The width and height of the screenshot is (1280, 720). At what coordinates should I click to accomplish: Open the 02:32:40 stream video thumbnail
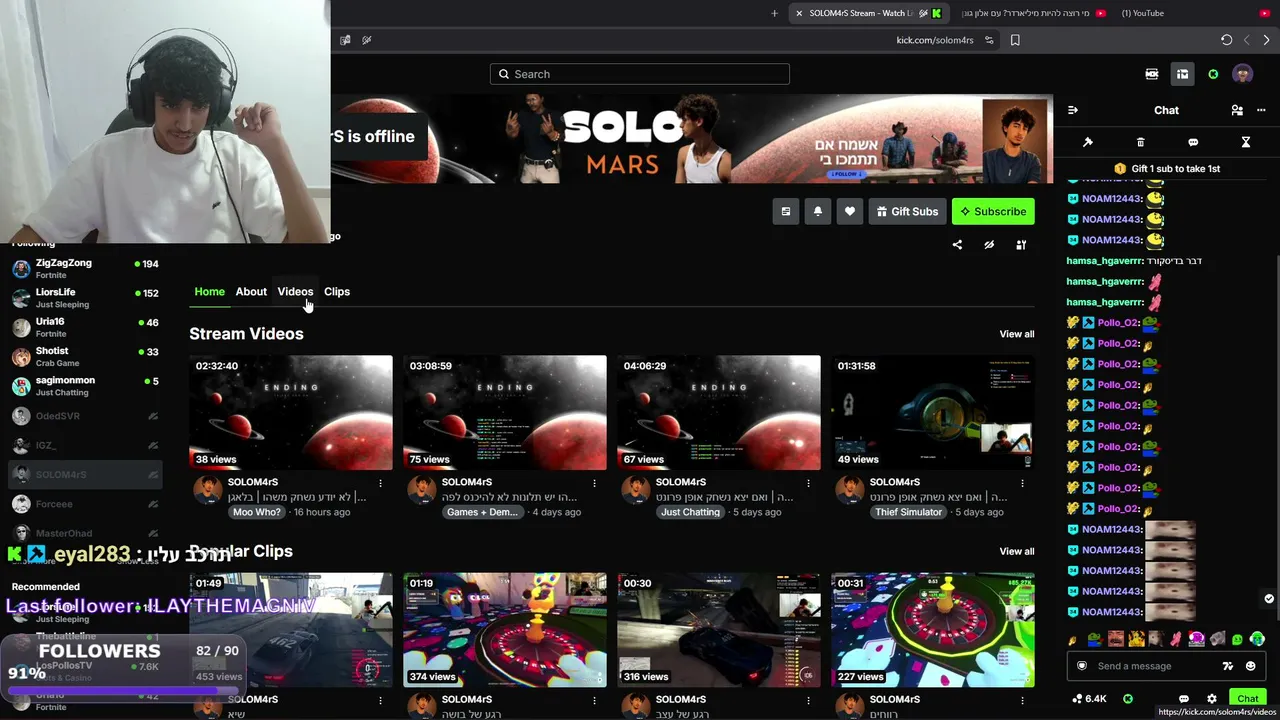[291, 412]
